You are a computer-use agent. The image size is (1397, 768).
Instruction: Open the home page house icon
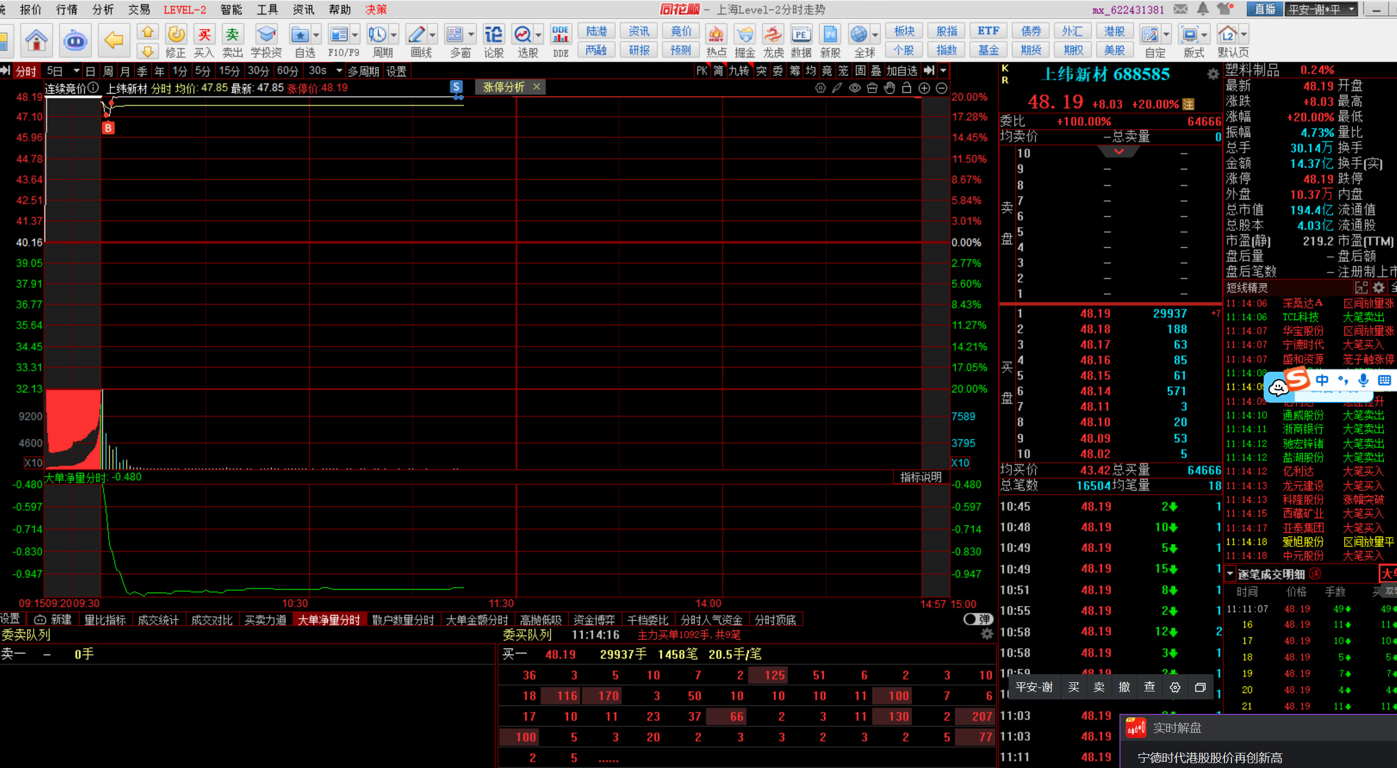tap(37, 41)
